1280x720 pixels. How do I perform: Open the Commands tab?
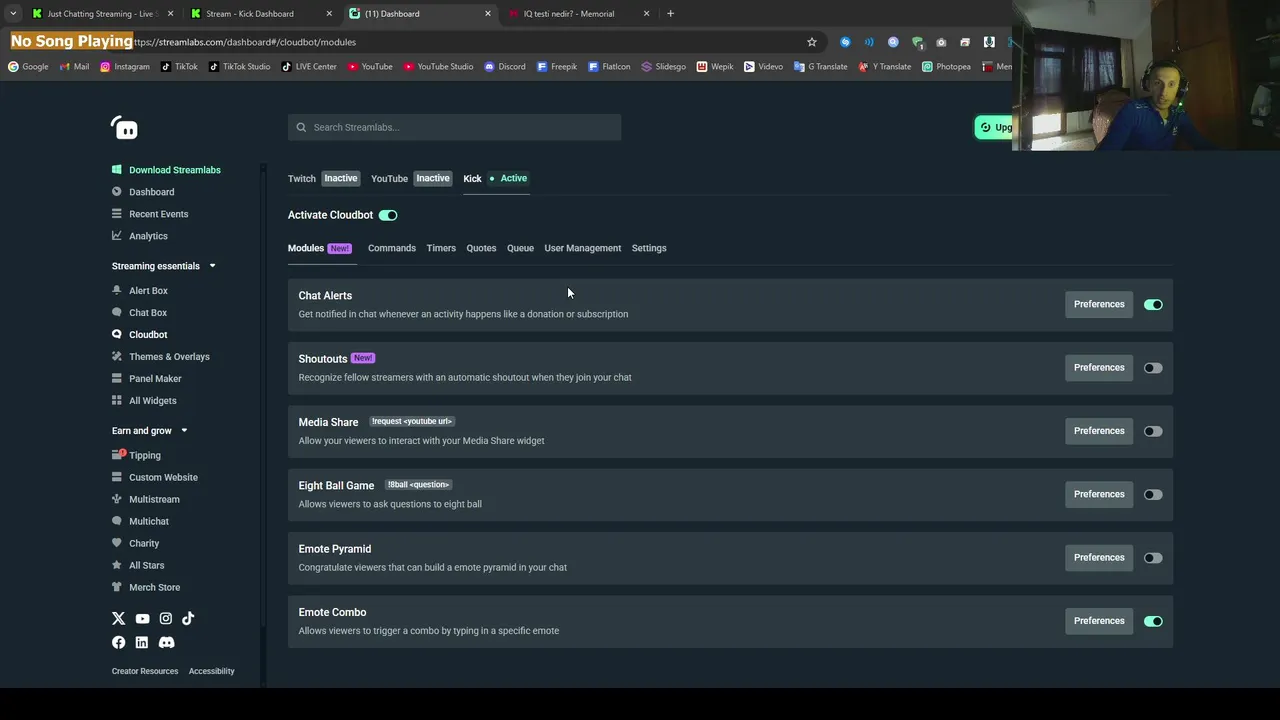point(392,248)
